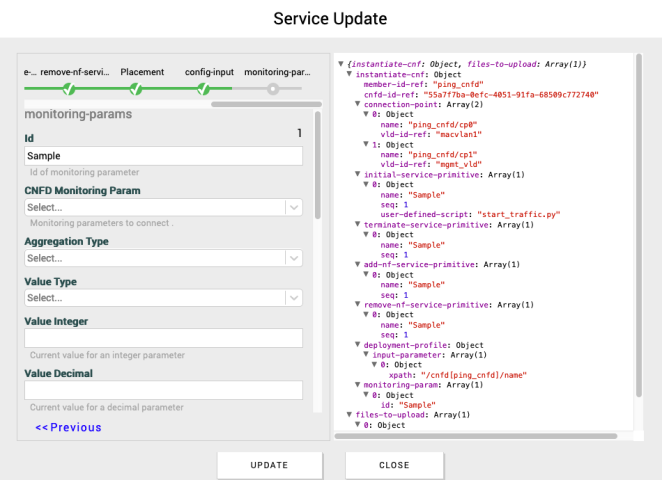Collapse the monitoring-param array node
Viewport: 662px width, 480px height.
click(x=357, y=385)
